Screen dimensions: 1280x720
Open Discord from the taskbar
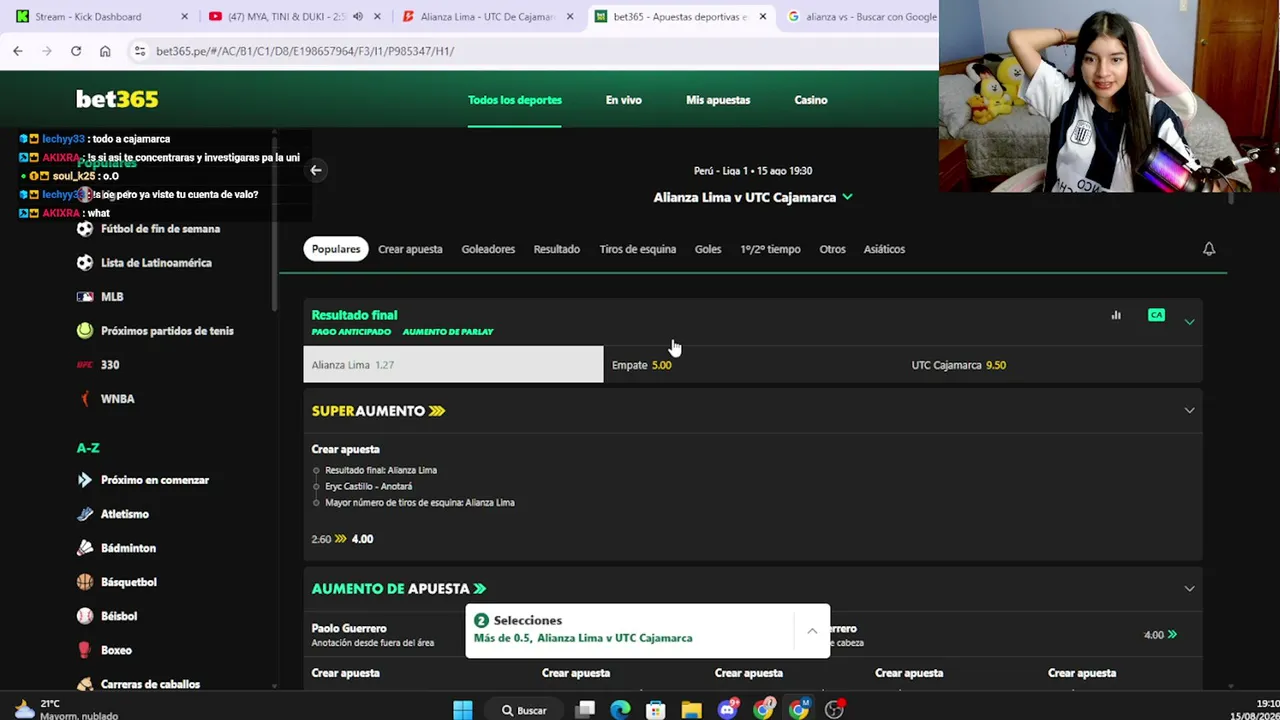(728, 710)
